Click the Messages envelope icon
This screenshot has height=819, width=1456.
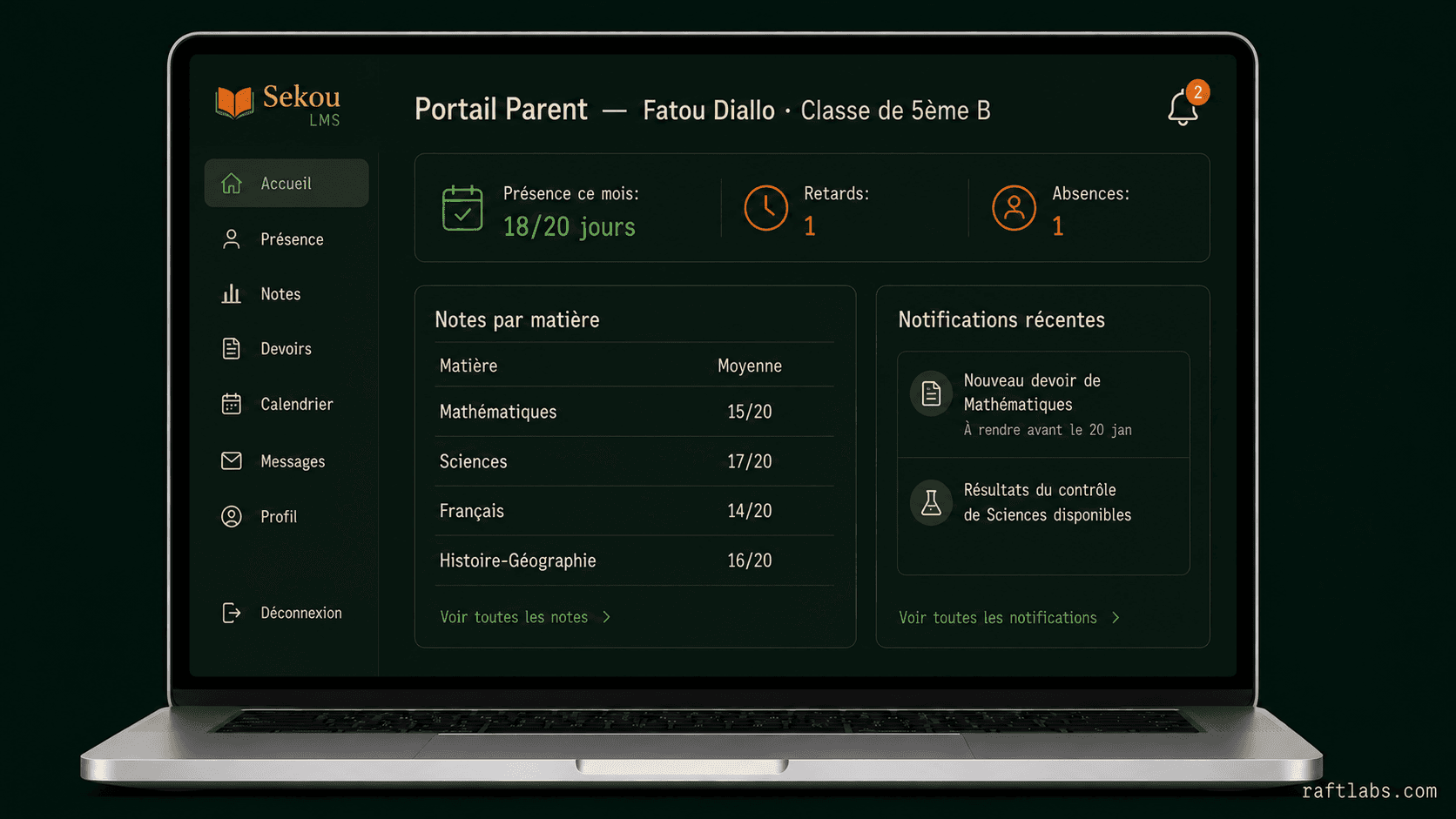(232, 460)
